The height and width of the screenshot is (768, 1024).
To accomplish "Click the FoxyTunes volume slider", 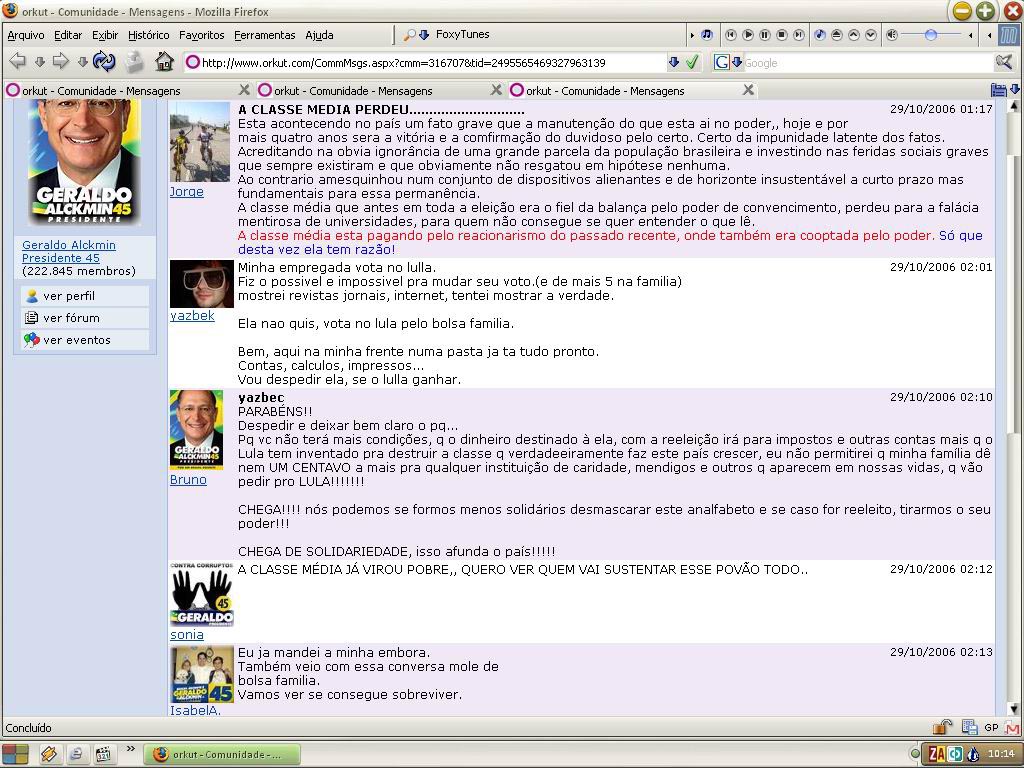I will pos(933,35).
